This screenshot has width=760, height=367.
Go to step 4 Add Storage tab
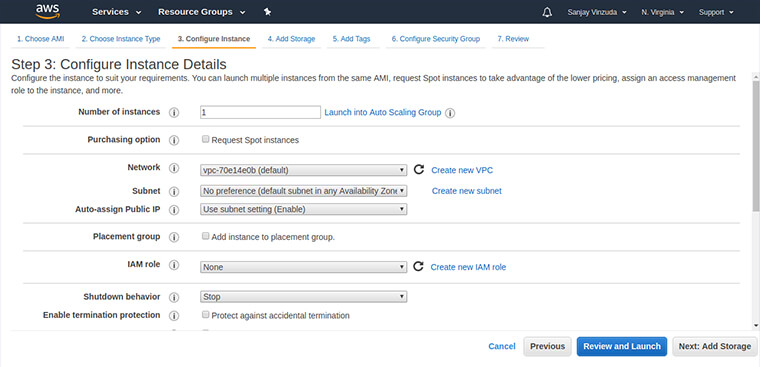click(x=291, y=39)
